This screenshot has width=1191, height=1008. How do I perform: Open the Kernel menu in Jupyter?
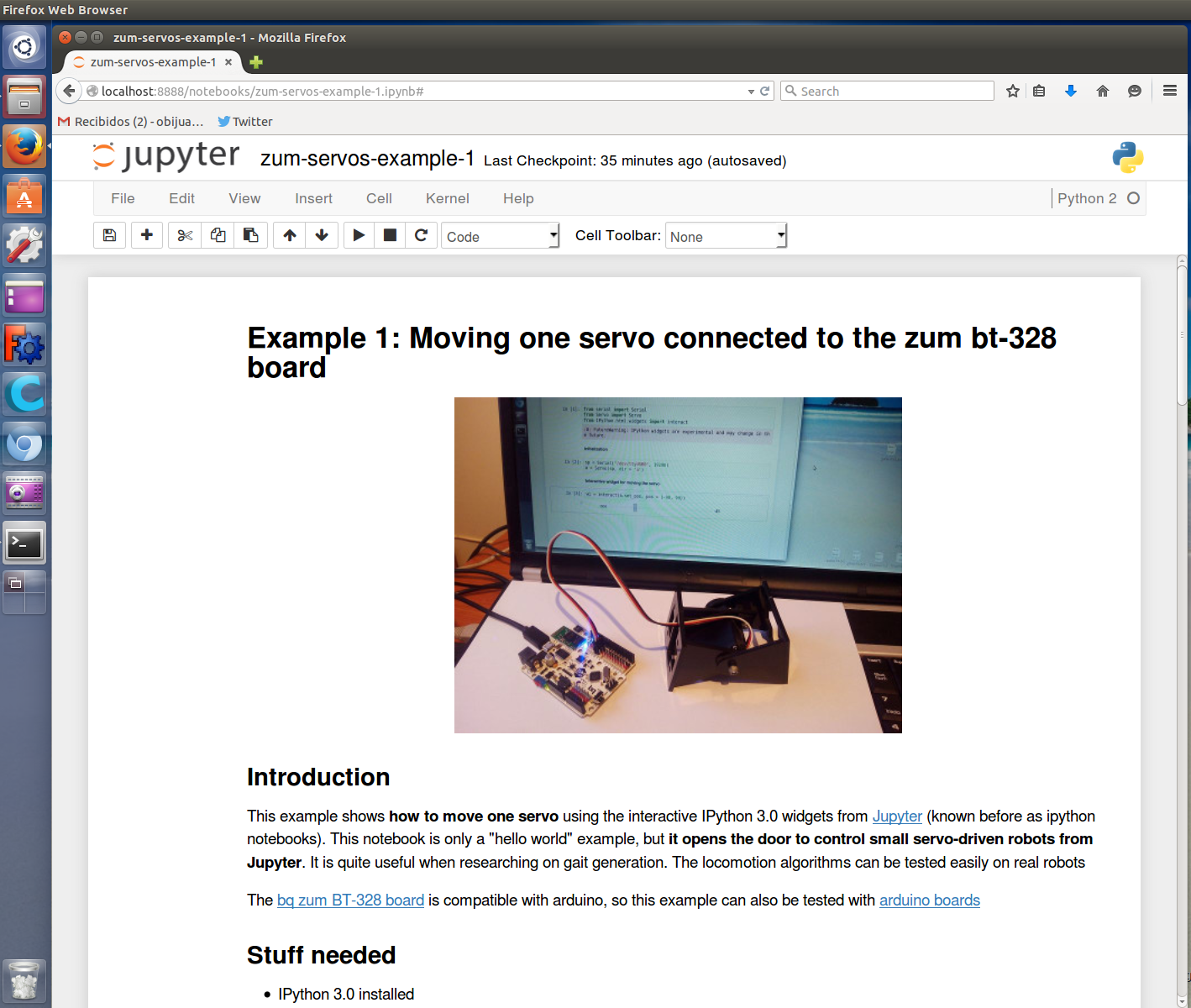click(448, 198)
